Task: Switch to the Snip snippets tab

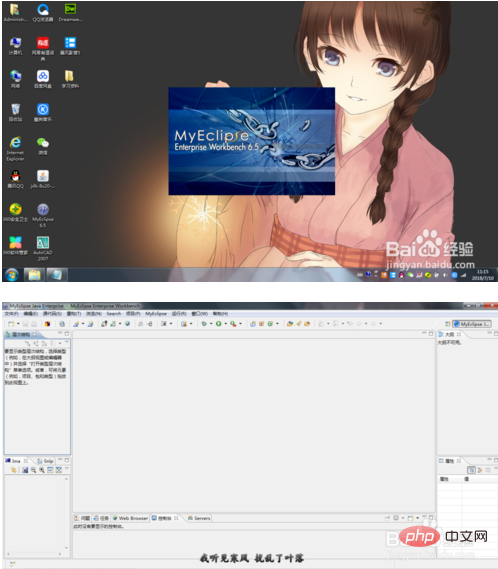Action: pyautogui.click(x=45, y=461)
